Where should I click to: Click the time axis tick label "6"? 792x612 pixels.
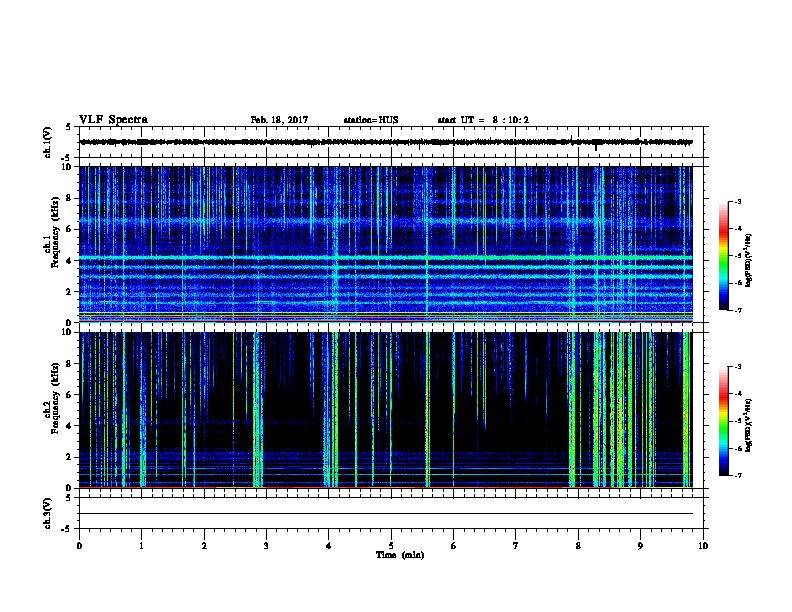454,546
